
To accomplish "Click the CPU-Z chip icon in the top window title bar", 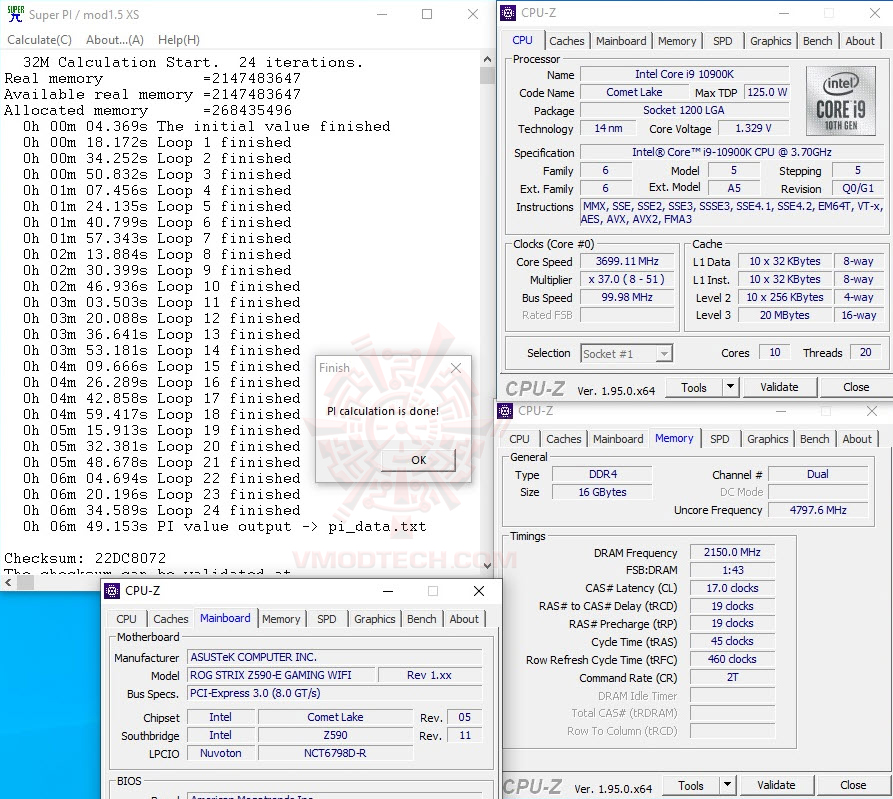I will click(507, 12).
